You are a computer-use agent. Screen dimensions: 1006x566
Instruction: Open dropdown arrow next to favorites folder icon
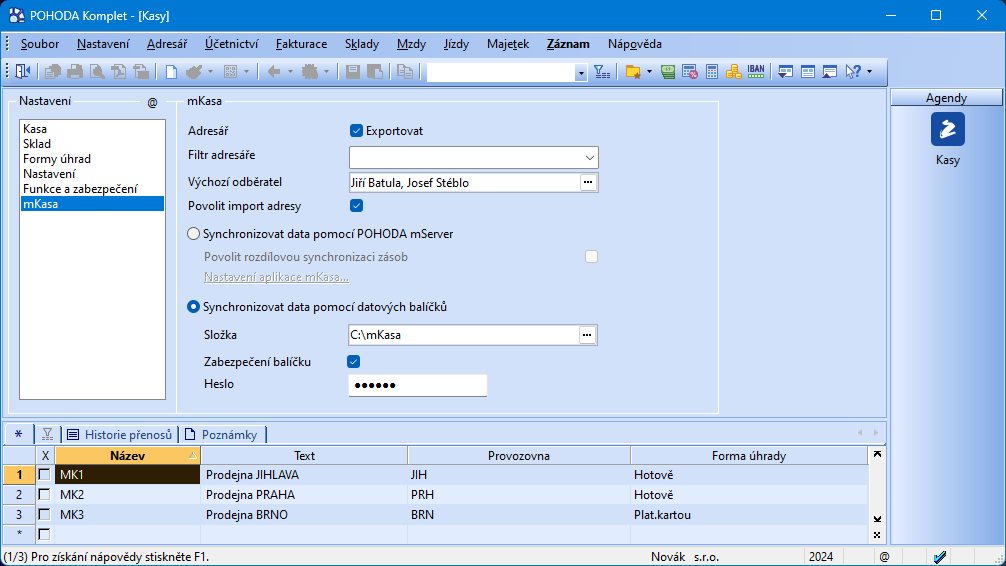click(x=649, y=72)
